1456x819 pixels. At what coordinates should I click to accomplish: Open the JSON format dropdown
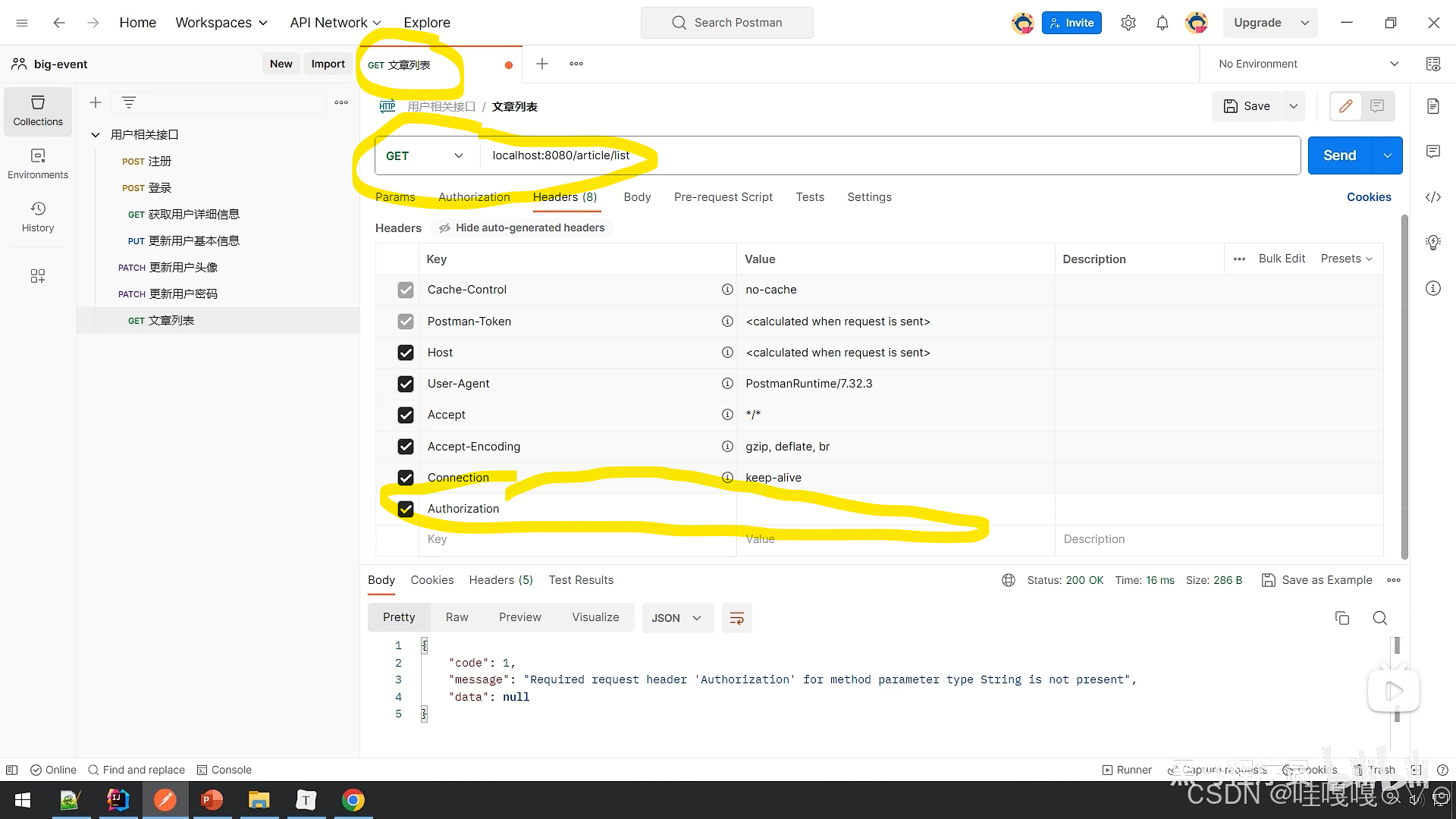click(676, 618)
